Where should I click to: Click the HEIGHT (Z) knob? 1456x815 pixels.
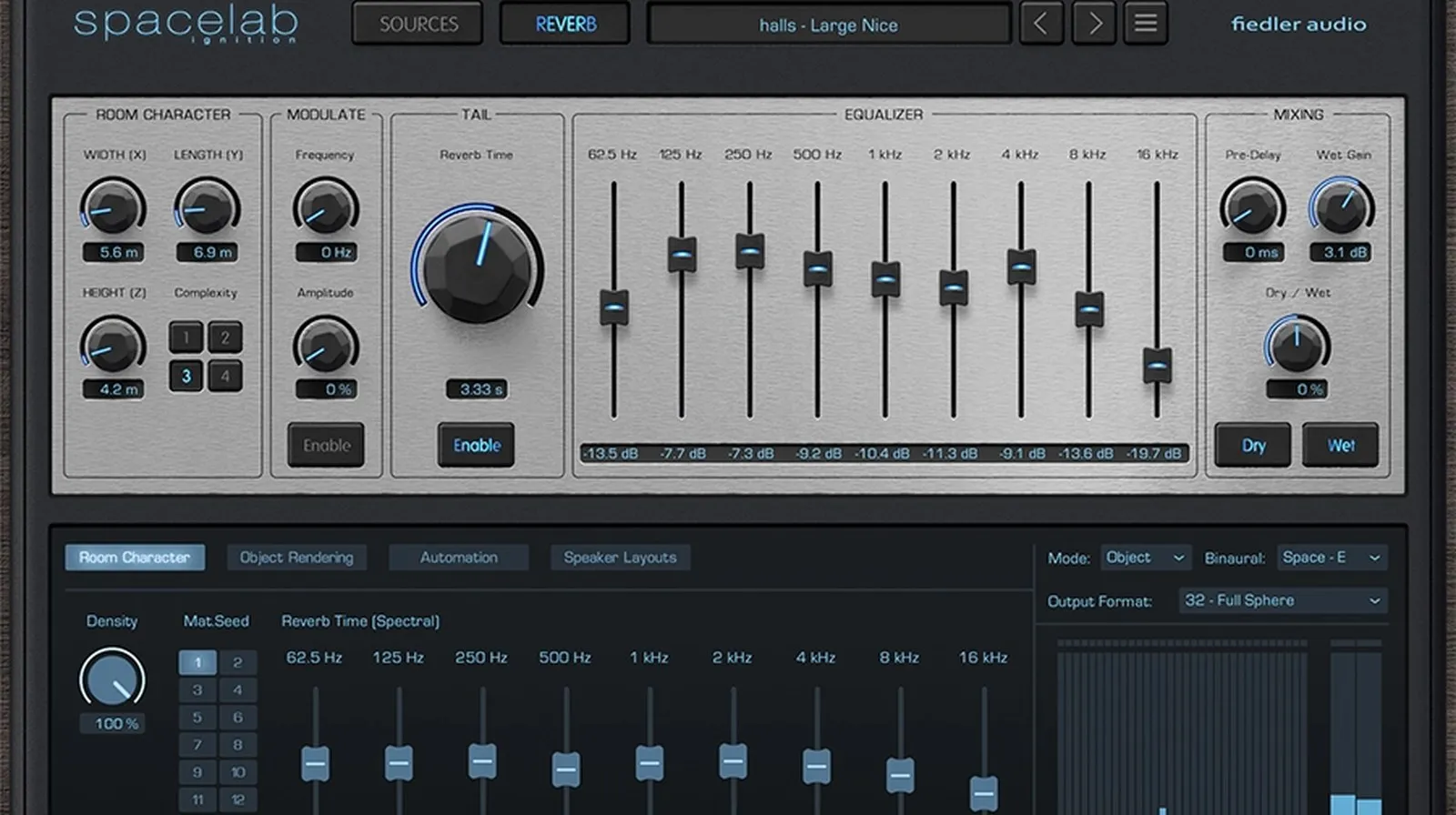(113, 346)
